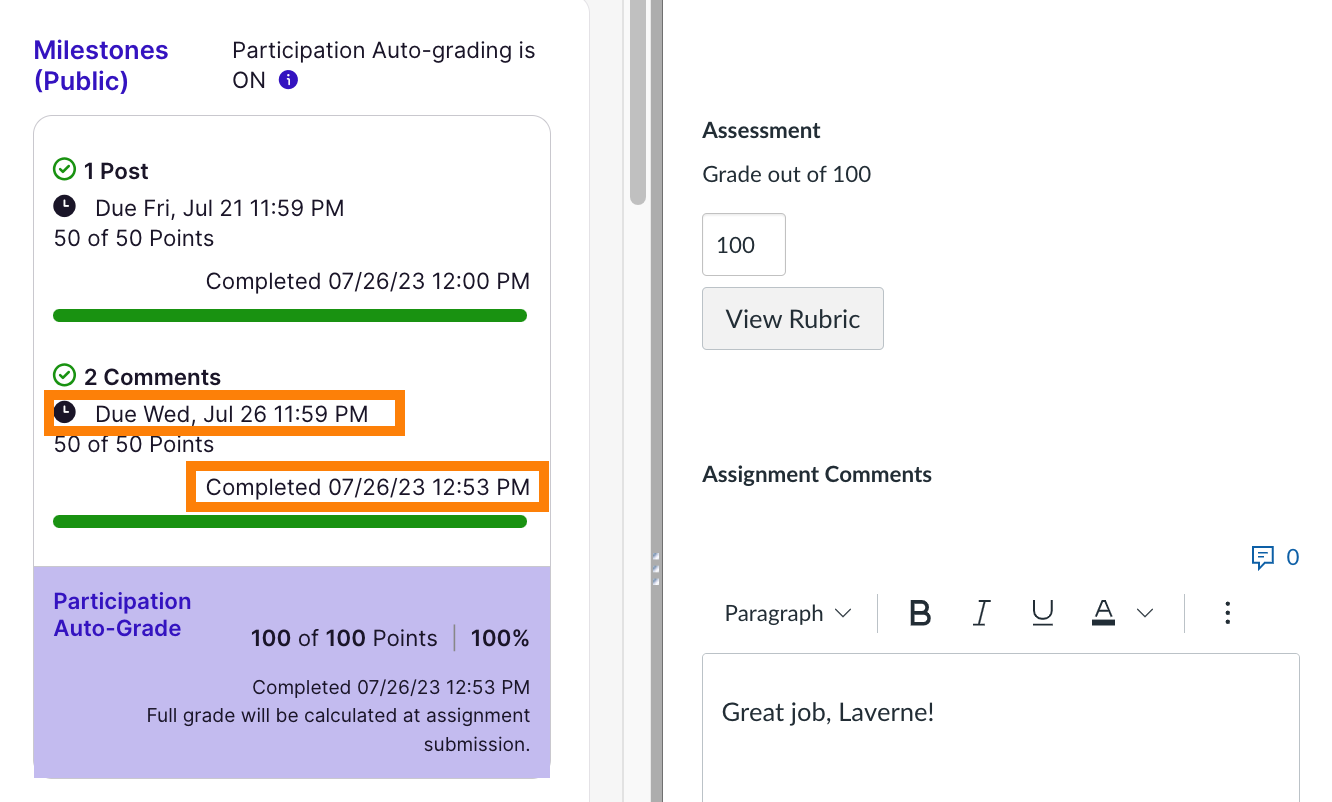Open the assignment comments speech bubble icon
The width and height of the screenshot is (1332, 802).
pos(1263,557)
